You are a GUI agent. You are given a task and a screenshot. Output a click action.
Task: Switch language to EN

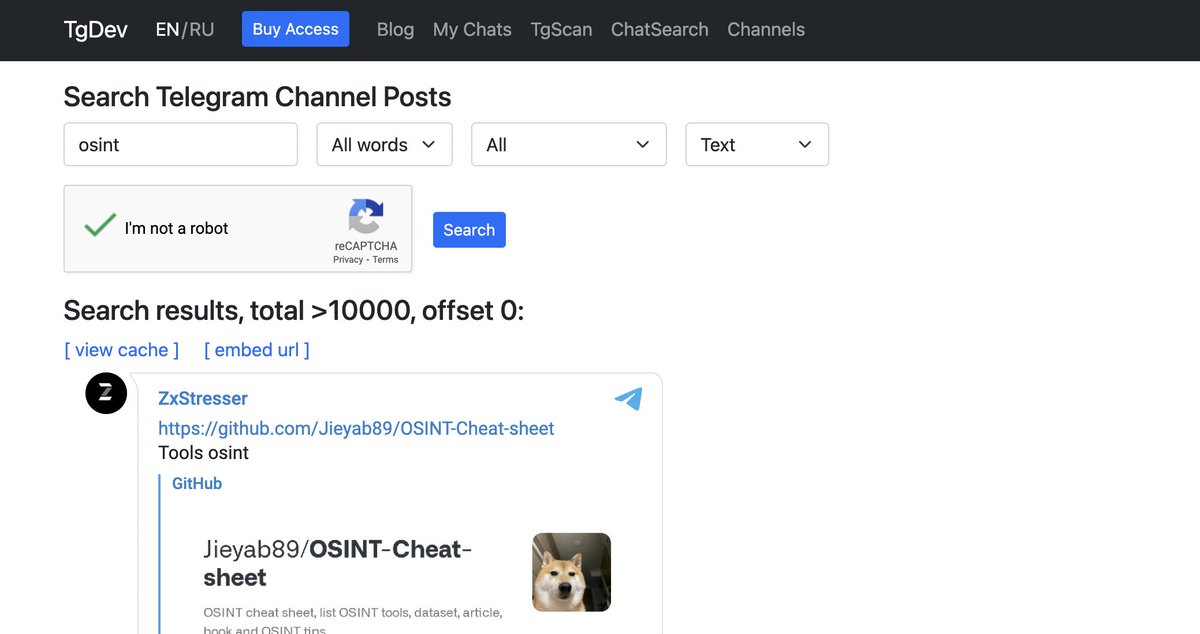167,30
